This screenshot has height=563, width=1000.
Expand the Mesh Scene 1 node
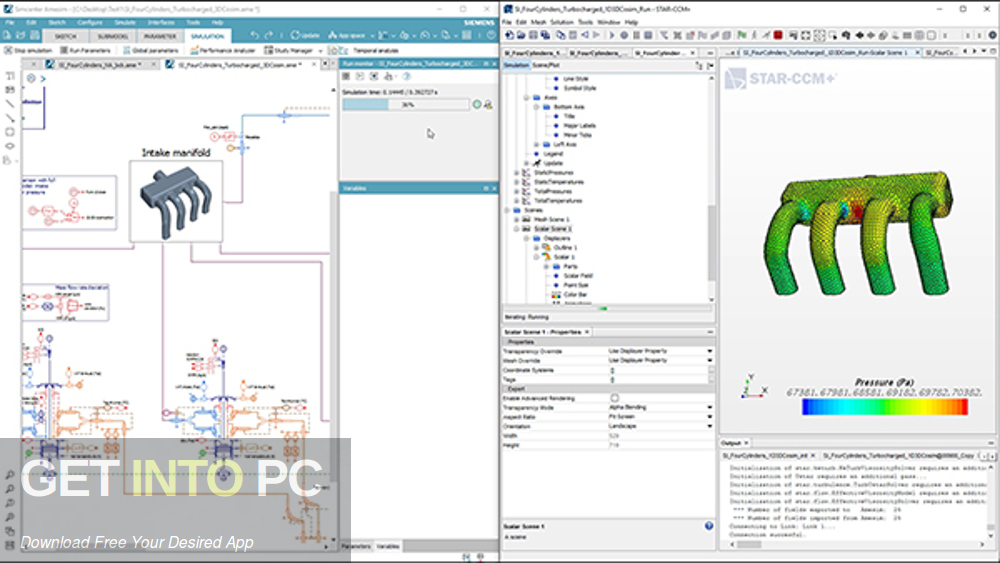coord(517,219)
